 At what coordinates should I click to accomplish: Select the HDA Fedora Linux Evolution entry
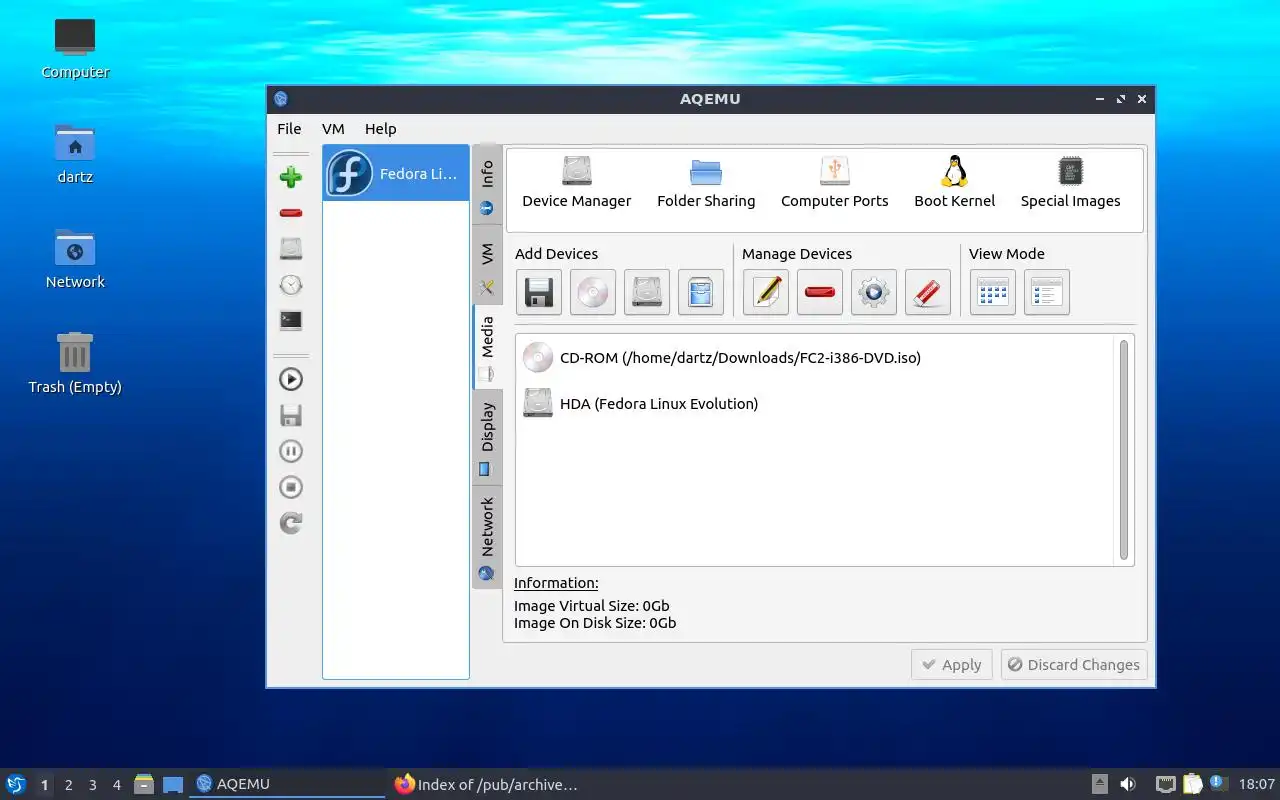pyautogui.click(x=640, y=403)
